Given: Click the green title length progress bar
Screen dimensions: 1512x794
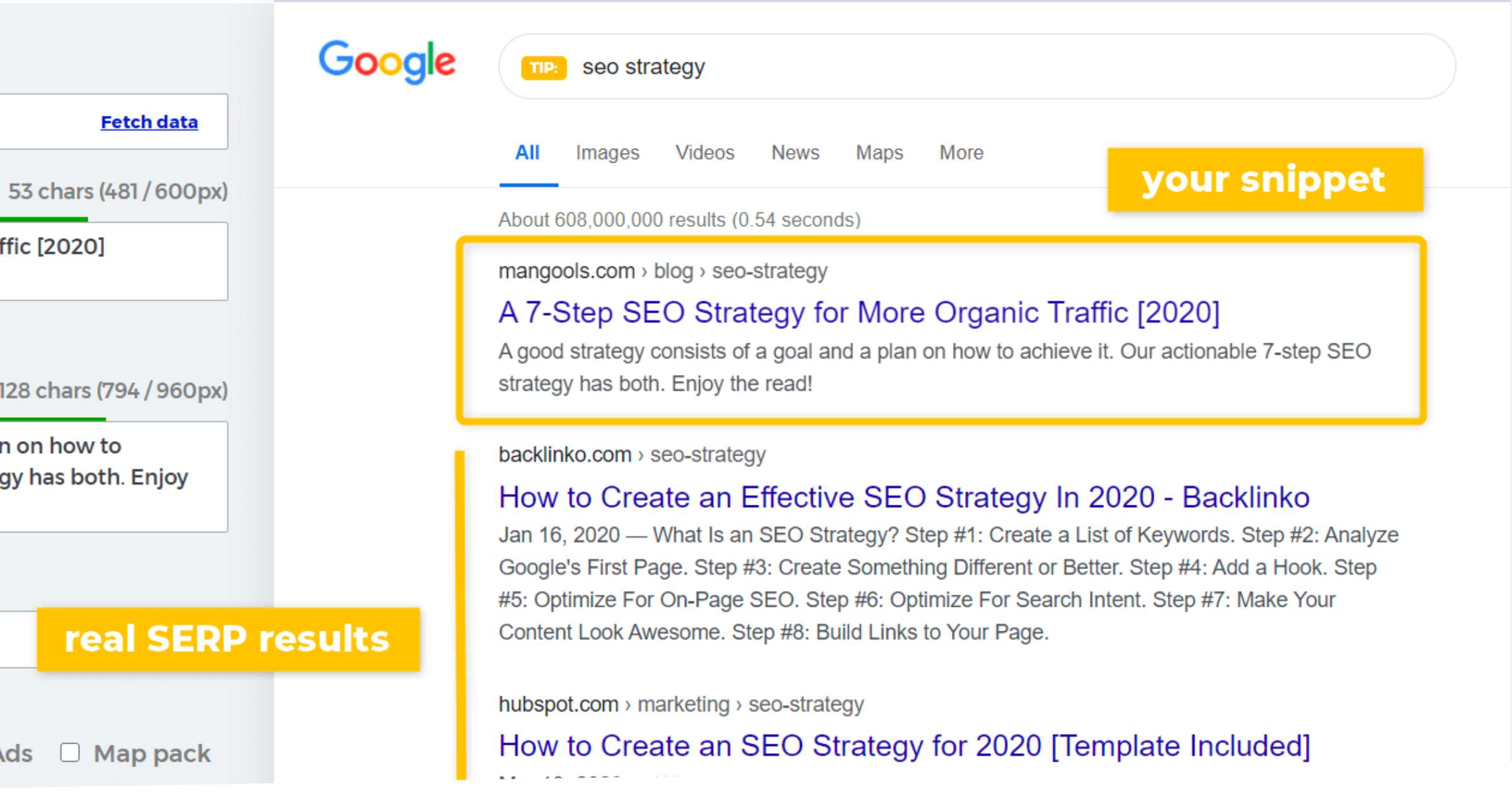Looking at the screenshot, I should pos(44,219).
